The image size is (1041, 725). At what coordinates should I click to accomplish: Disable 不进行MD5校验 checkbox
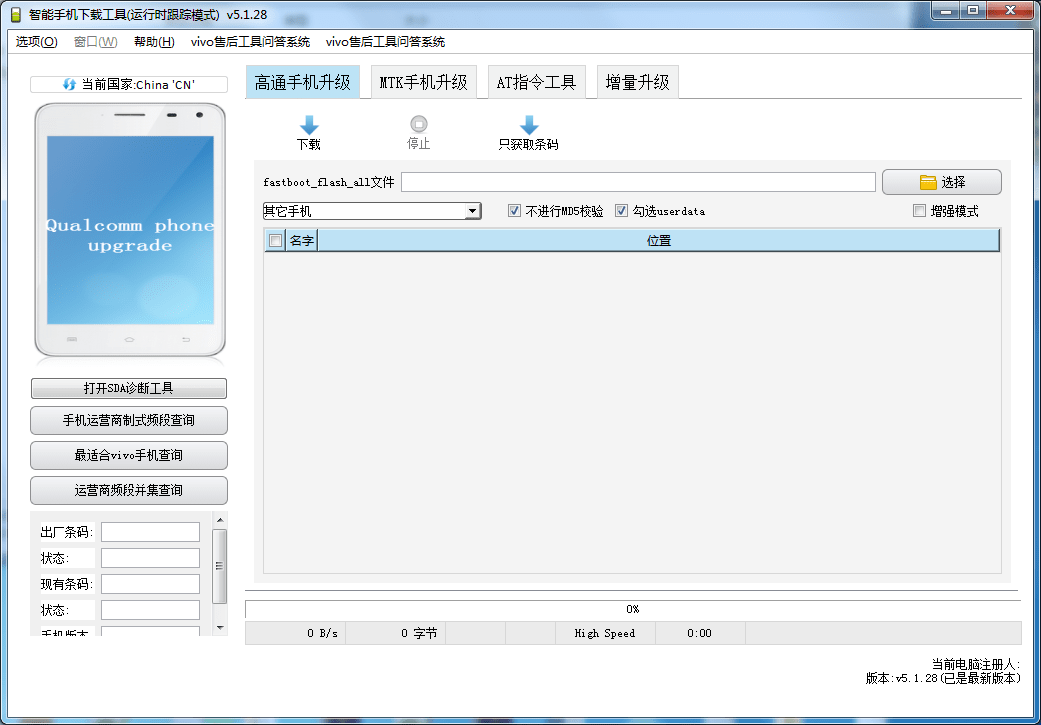(x=514, y=210)
